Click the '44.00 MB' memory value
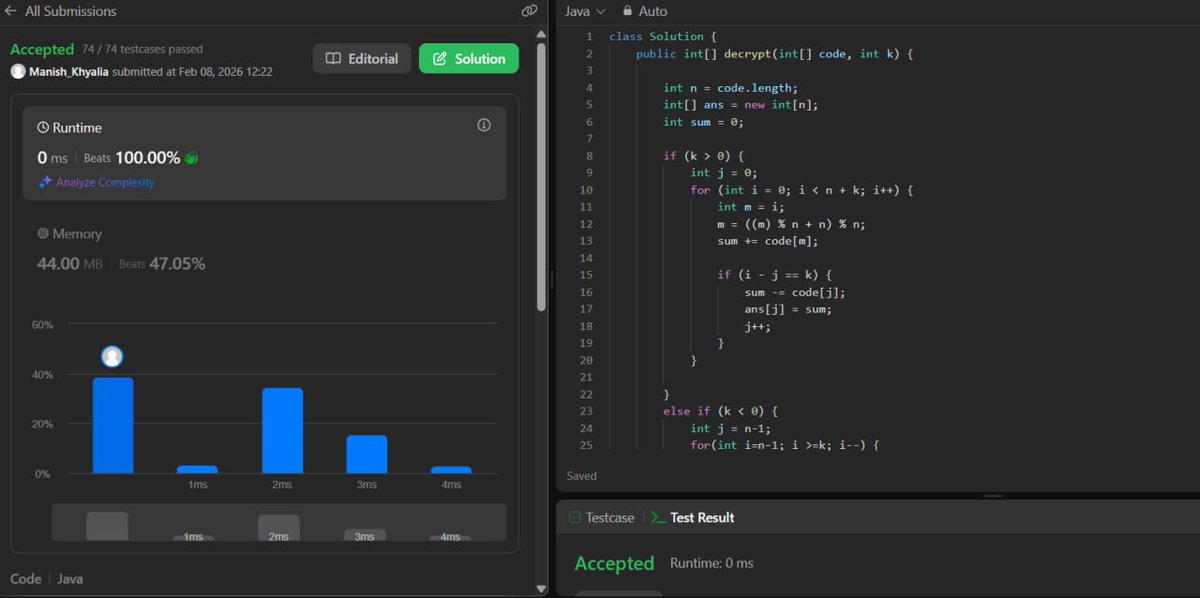Viewport: 1200px width, 598px height. coord(69,264)
